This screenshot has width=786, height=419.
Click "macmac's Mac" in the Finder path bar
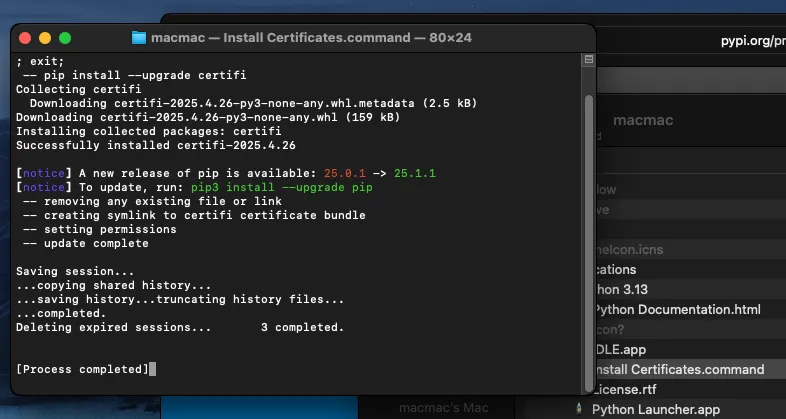click(x=444, y=408)
